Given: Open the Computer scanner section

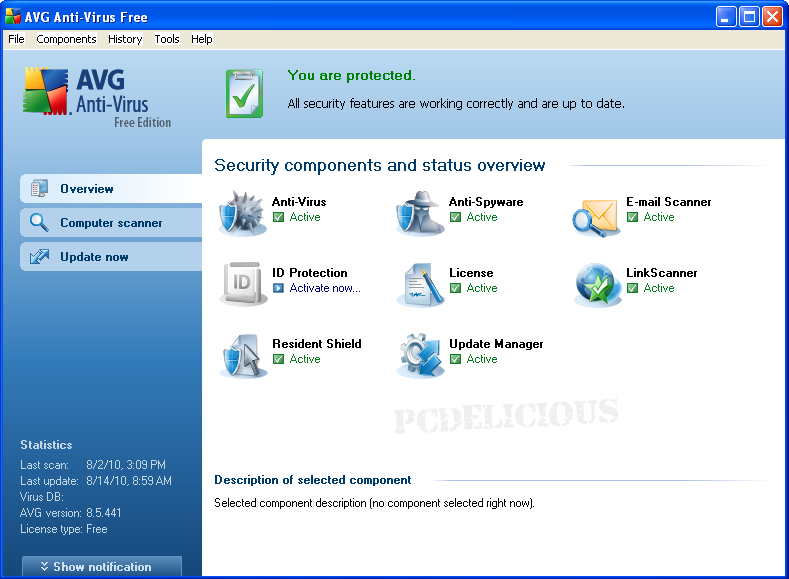Looking at the screenshot, I should [x=111, y=222].
